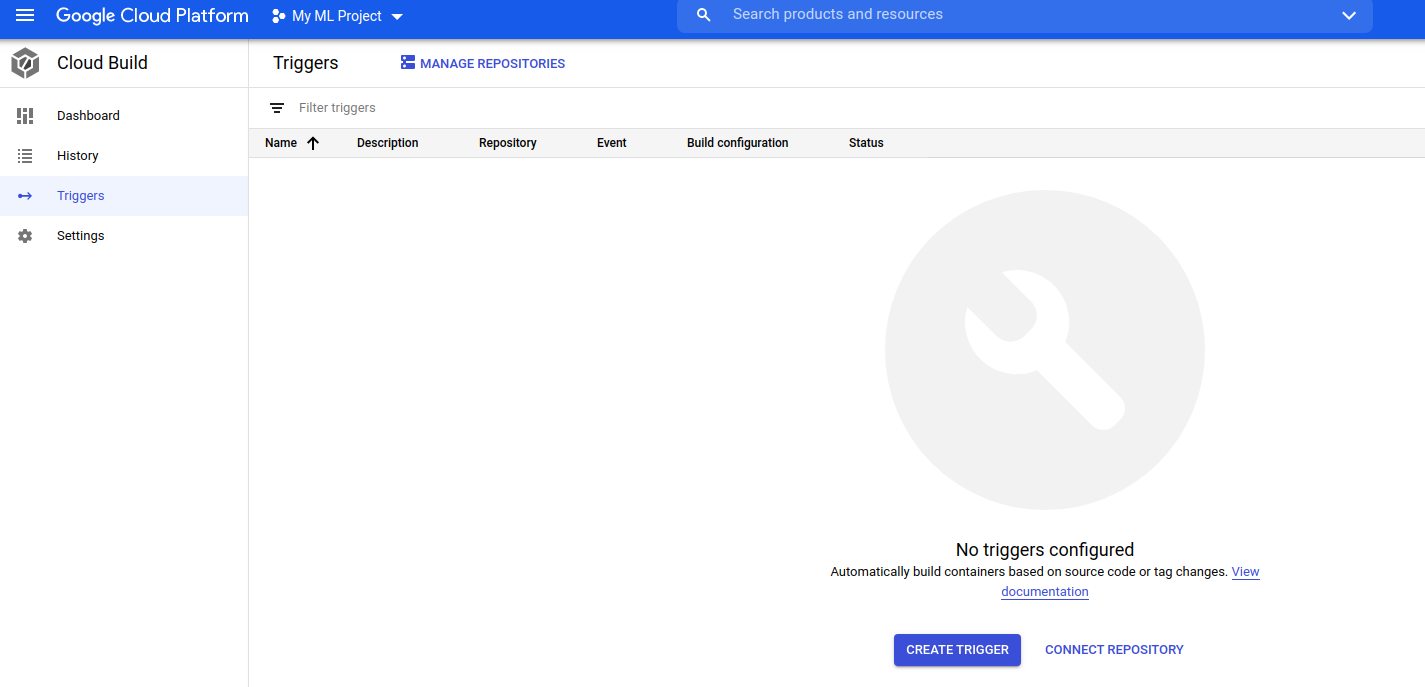
Task: Click the Triggers arrow icon in sidebar
Action: (25, 196)
